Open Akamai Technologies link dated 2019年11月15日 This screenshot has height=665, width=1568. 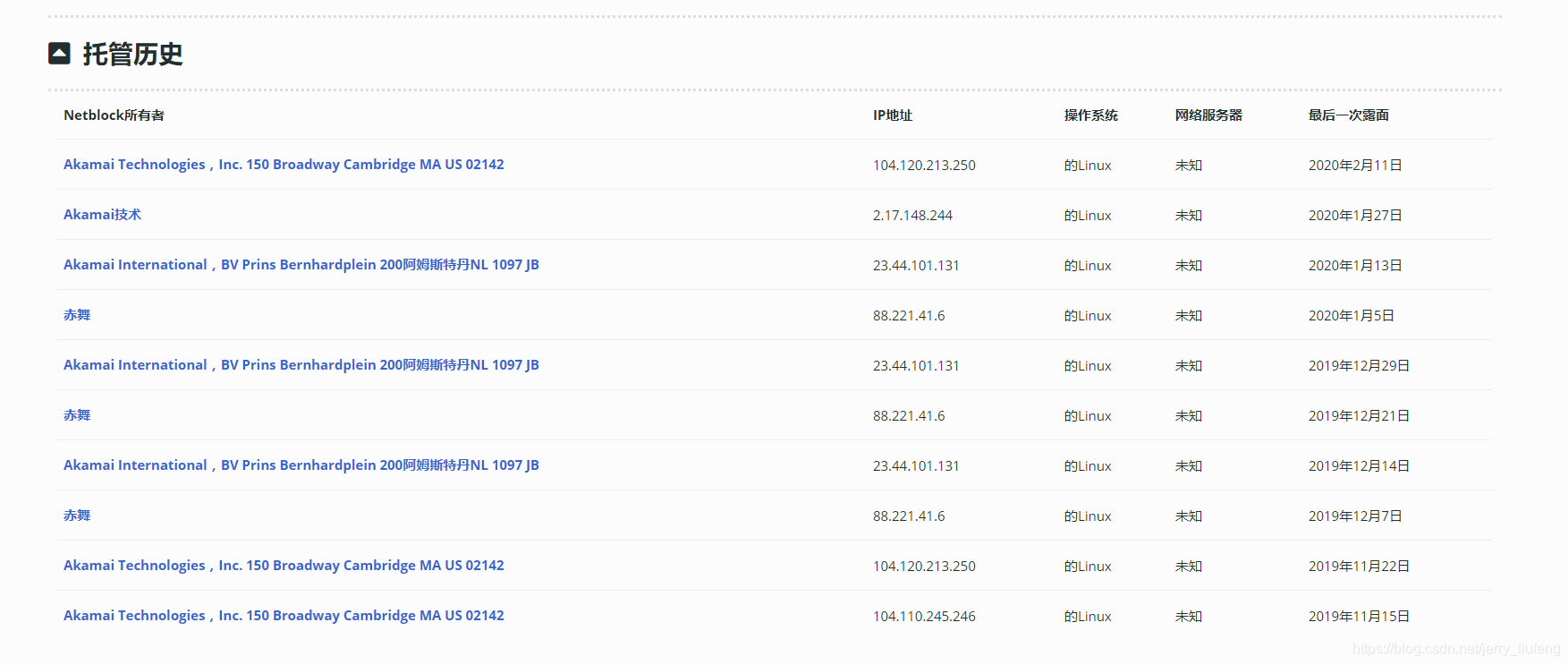click(284, 616)
